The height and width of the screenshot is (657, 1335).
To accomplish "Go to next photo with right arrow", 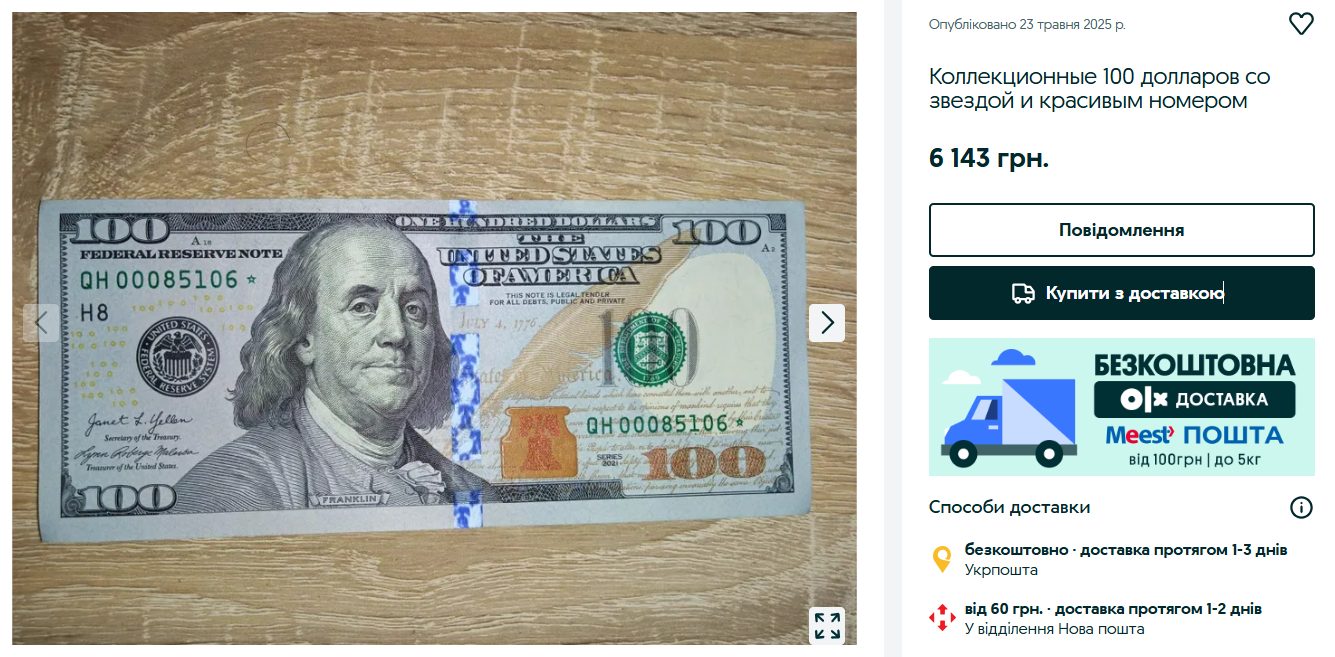I will [x=827, y=322].
